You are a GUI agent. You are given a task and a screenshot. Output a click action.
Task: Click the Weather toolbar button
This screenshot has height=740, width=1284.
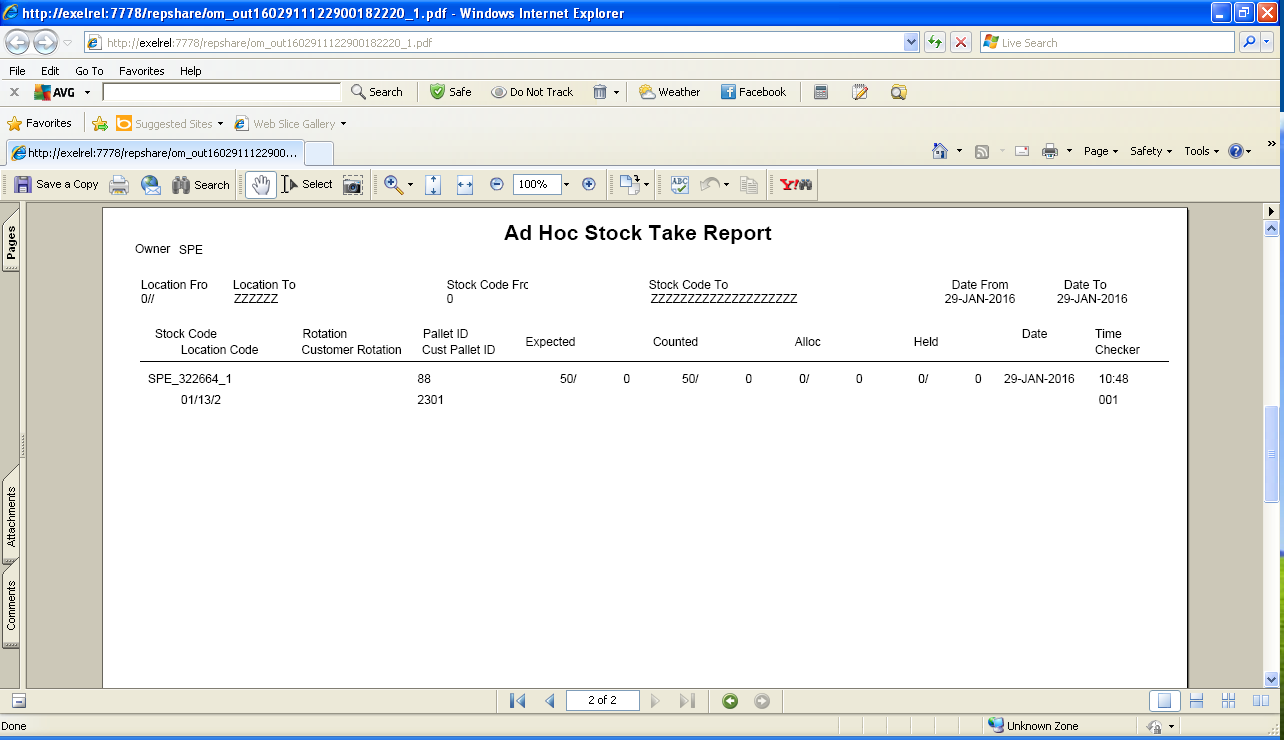(x=670, y=92)
